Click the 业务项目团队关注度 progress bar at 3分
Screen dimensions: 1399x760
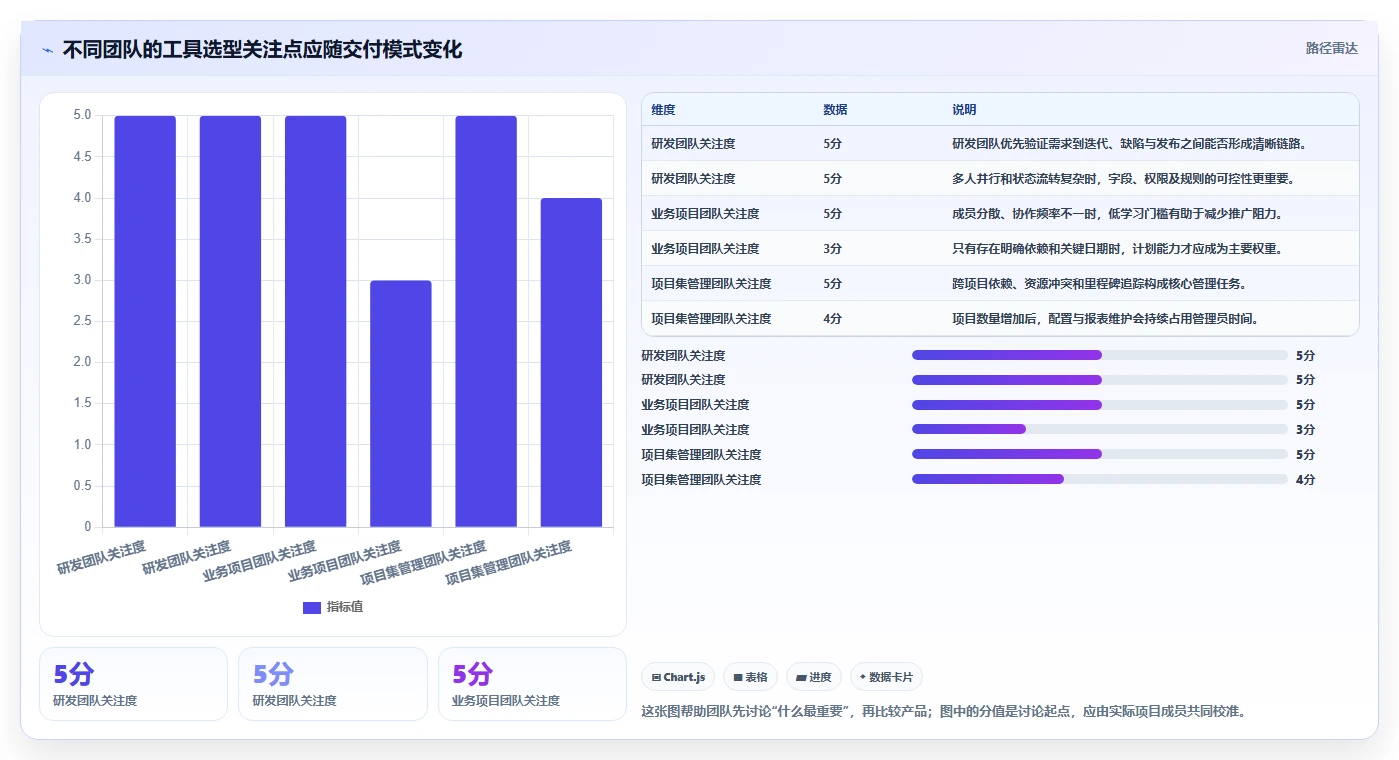(x=1100, y=429)
